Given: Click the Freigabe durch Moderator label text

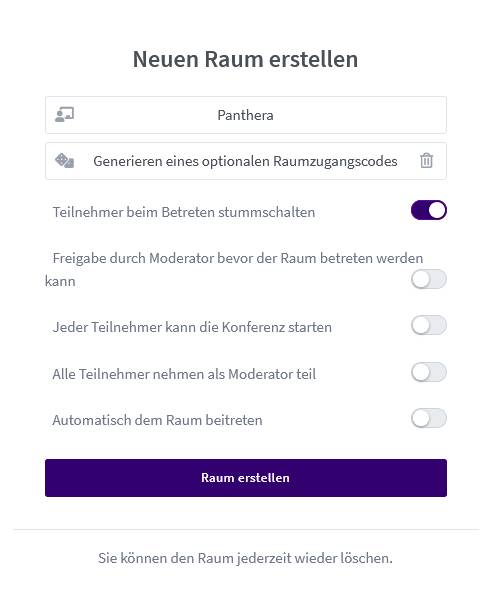Looking at the screenshot, I should click(234, 270).
